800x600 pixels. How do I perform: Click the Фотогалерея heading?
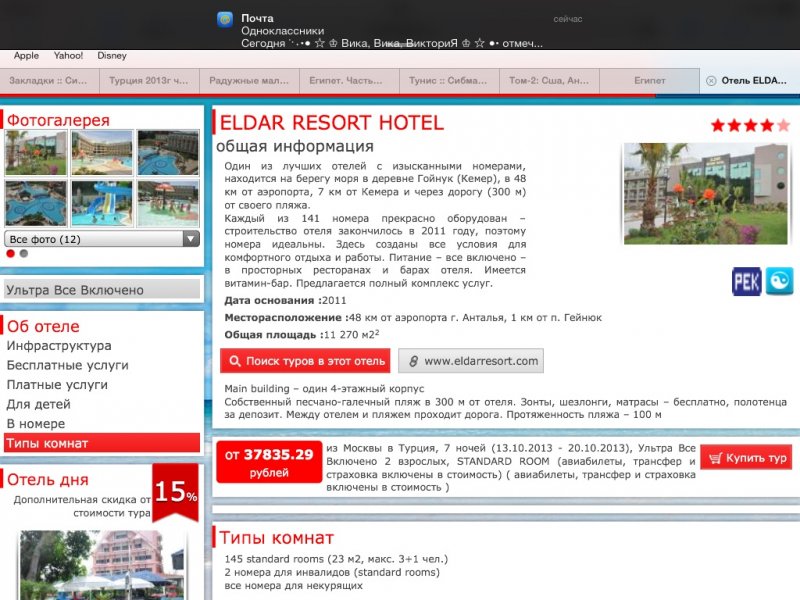click(x=58, y=120)
